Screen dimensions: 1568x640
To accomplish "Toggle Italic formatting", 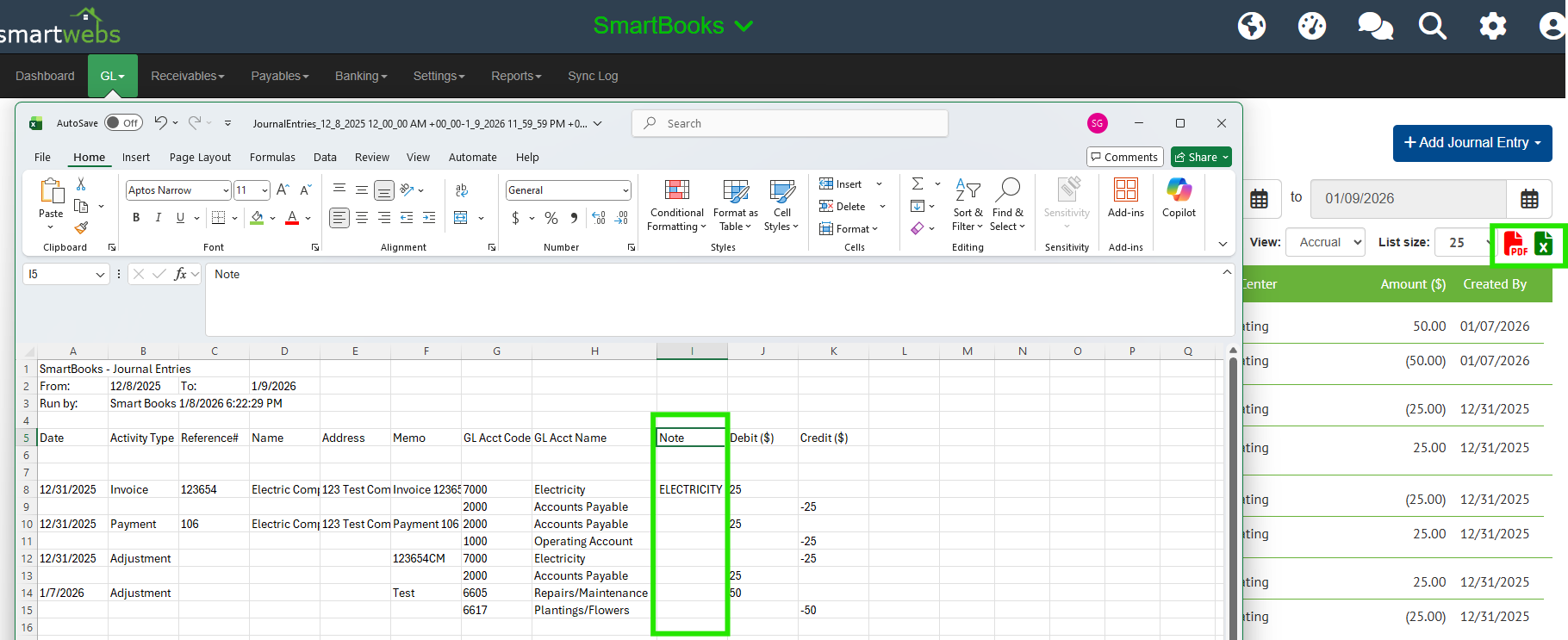I will (x=159, y=218).
